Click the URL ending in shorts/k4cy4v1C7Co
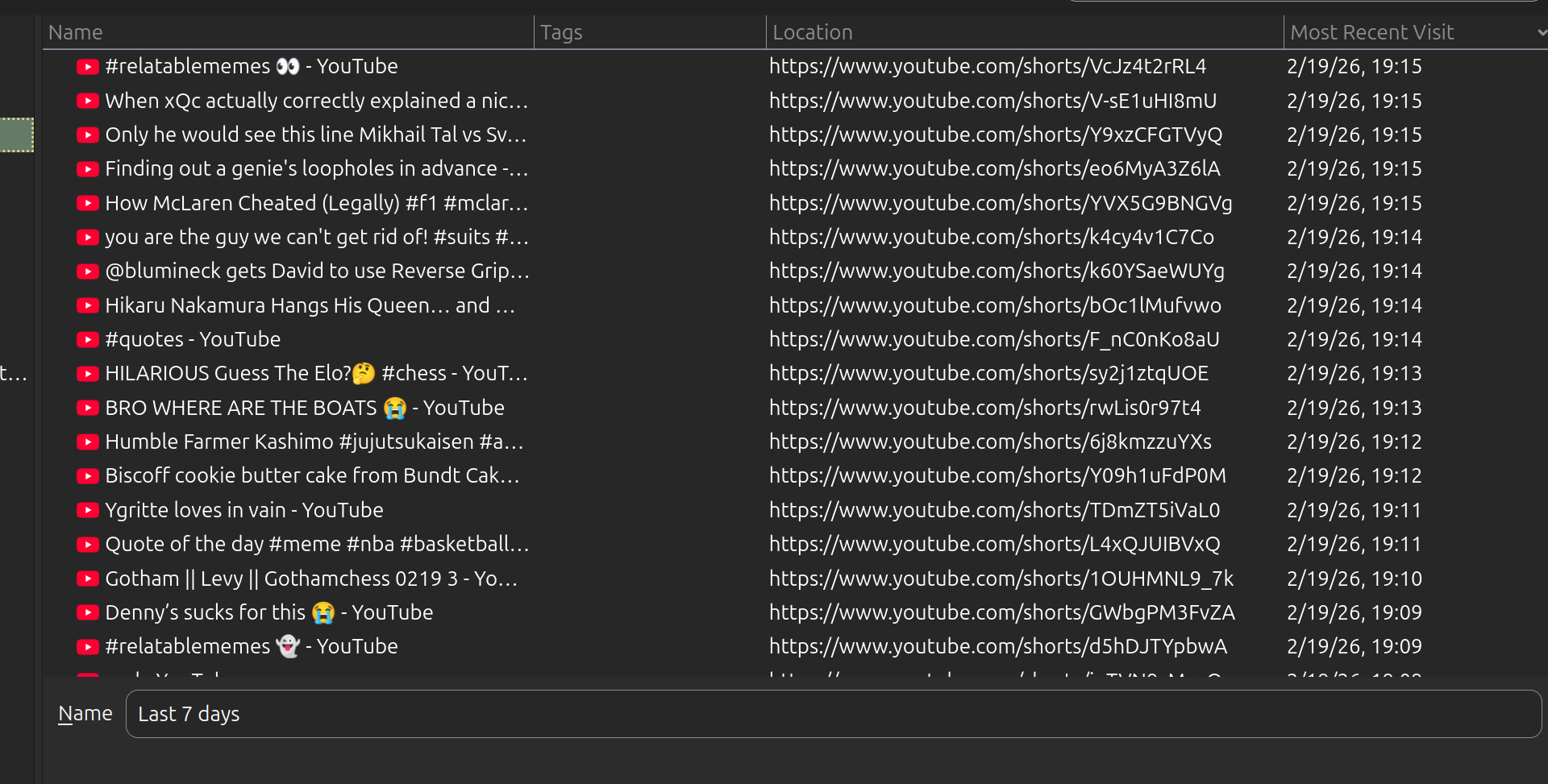This screenshot has width=1548, height=784. click(x=992, y=237)
